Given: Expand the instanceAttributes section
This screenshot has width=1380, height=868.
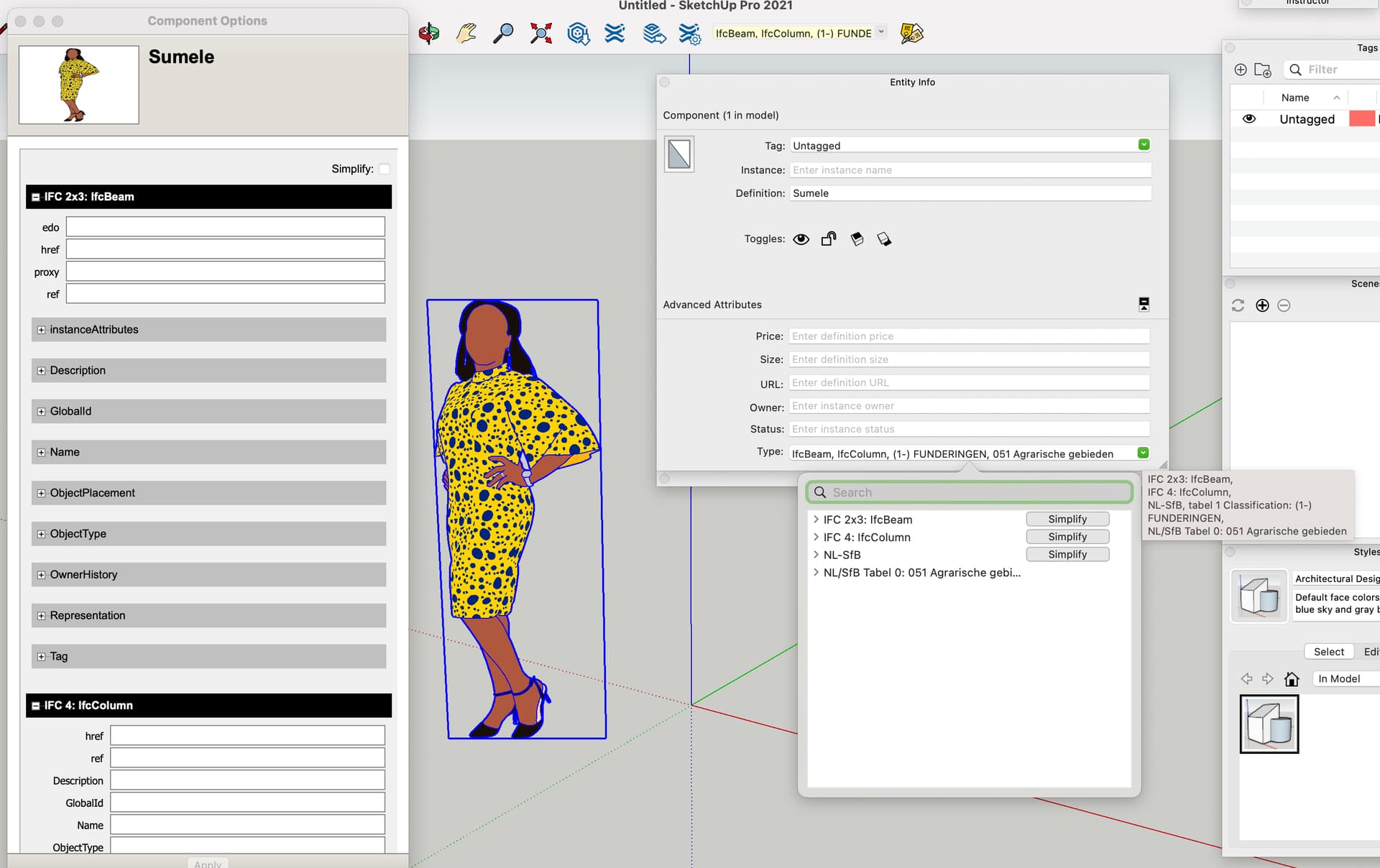Looking at the screenshot, I should coord(41,330).
